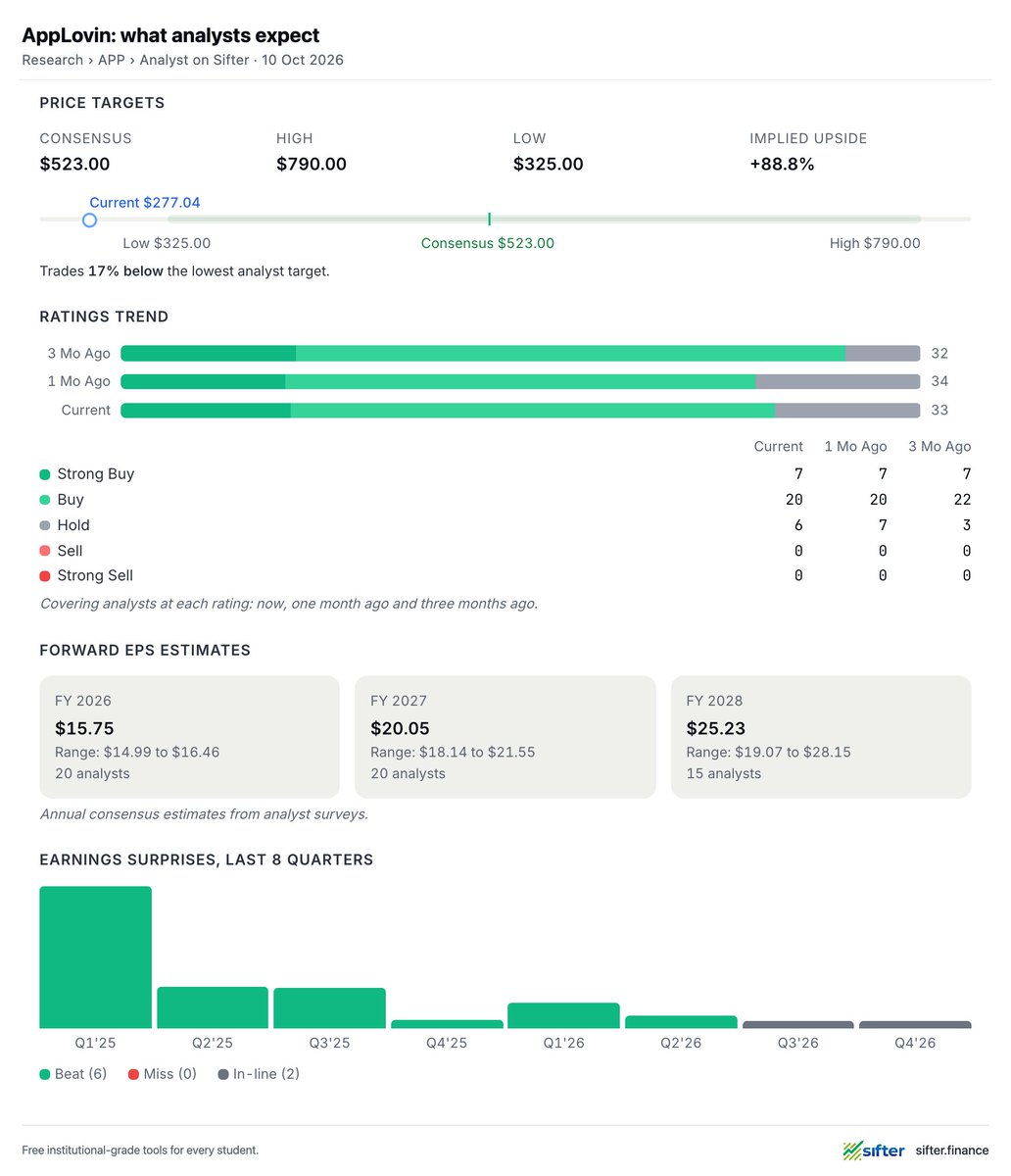Viewport: 1011px width, 1176px height.
Task: Click total analyst count 34 beside the 1 Mo Ago bar
Action: 939,381
